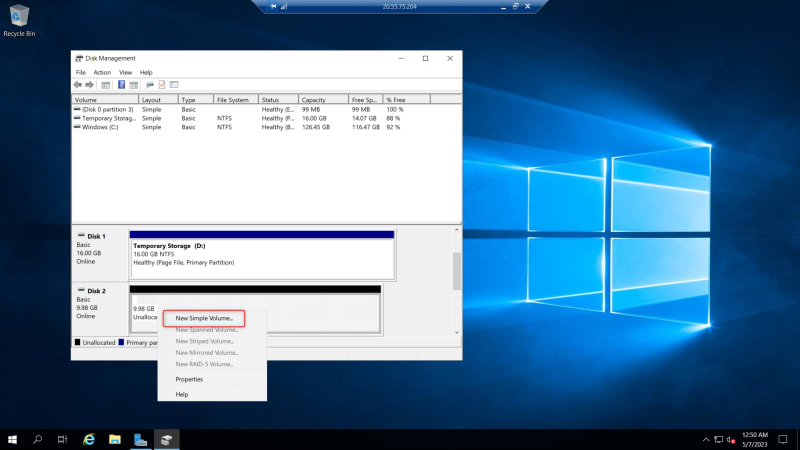This screenshot has height=450, width=800.
Task: Show hidden tray icons chevron
Action: 706,439
